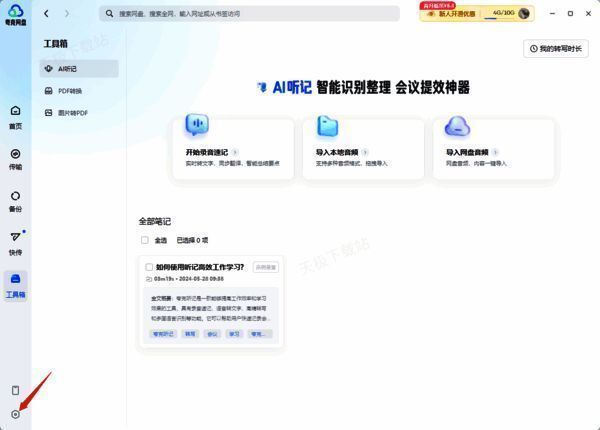600x430 pixels.
Task: Select the 工具箱 toolbox sidebar icon
Action: coord(15,279)
